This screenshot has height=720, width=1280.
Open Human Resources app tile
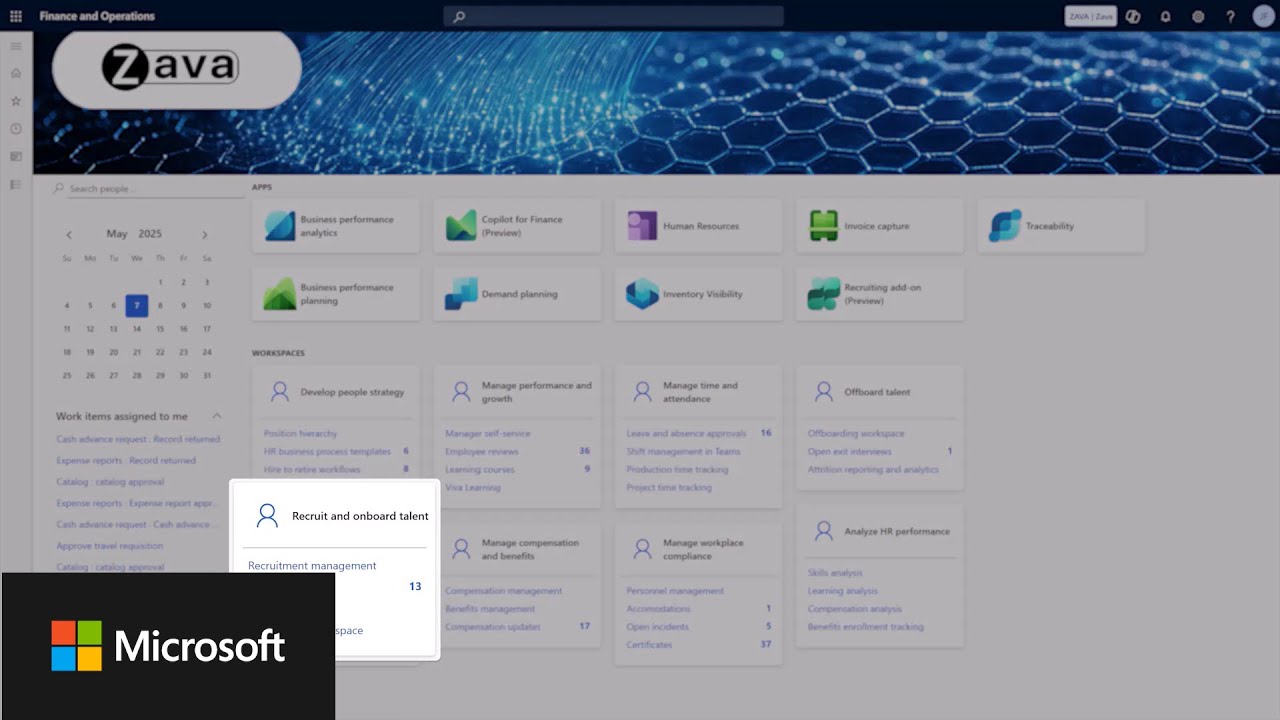(698, 226)
